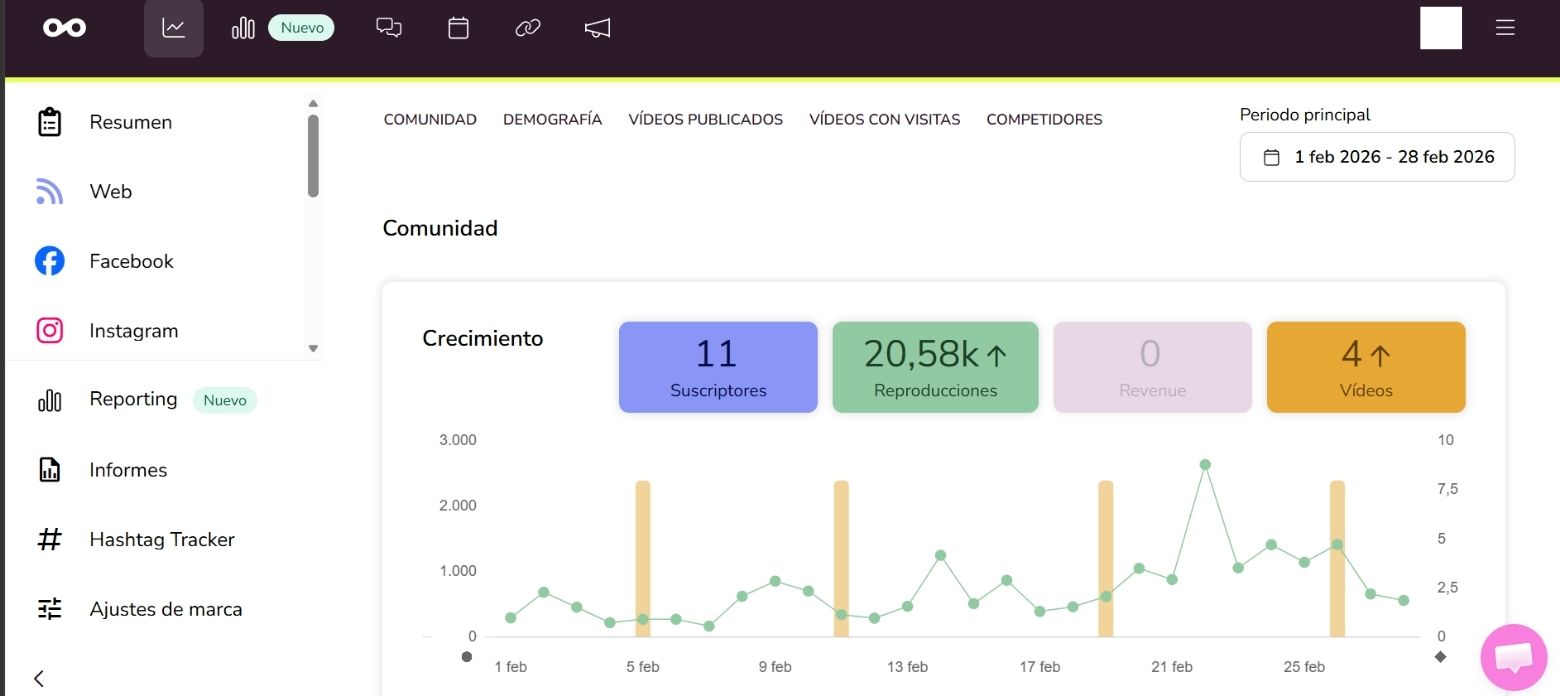Switch to the VÍDEOS CON VISITAS tab
The width and height of the screenshot is (1560, 696).
[884, 119]
